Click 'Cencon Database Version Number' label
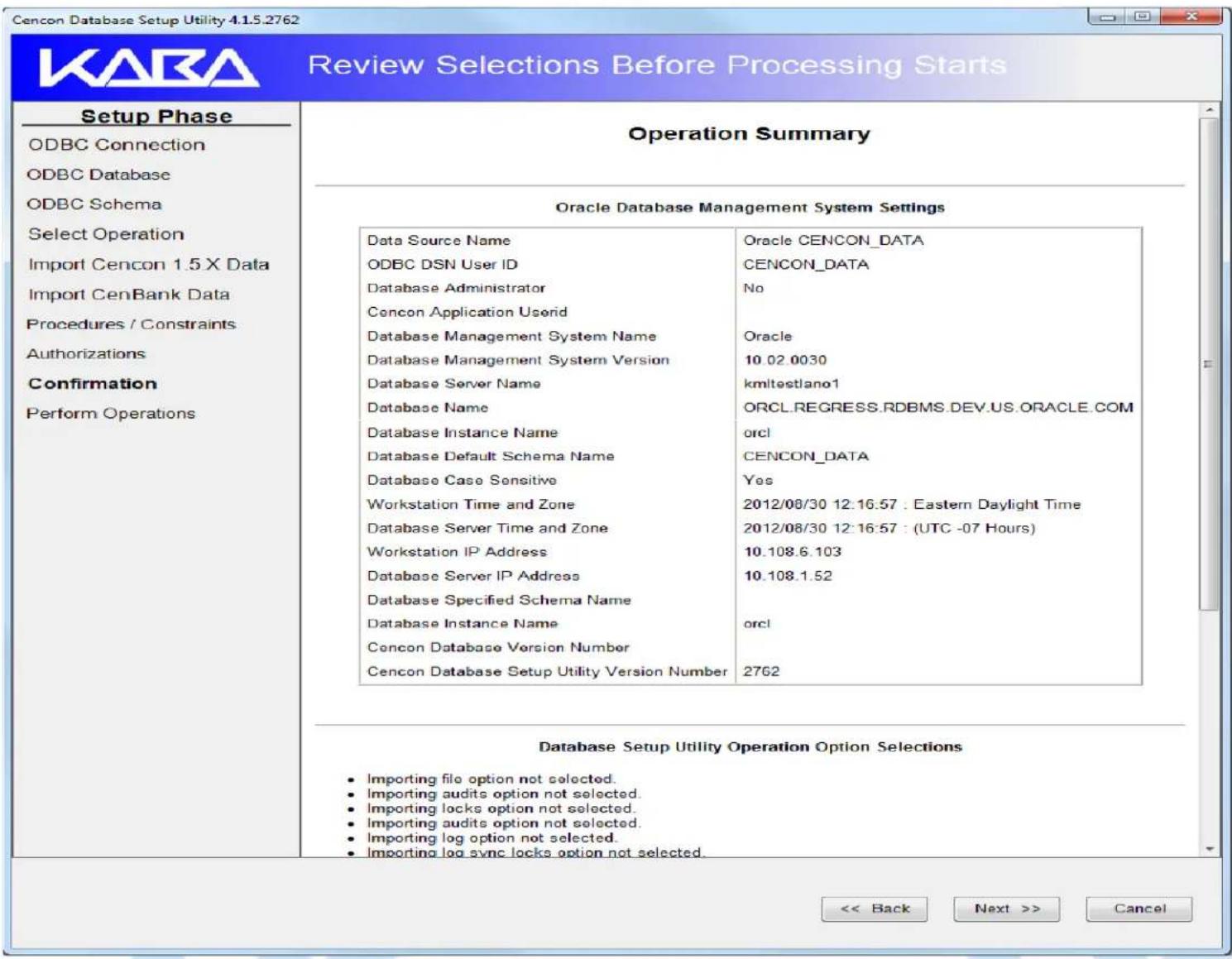1232x959 pixels. point(498,648)
